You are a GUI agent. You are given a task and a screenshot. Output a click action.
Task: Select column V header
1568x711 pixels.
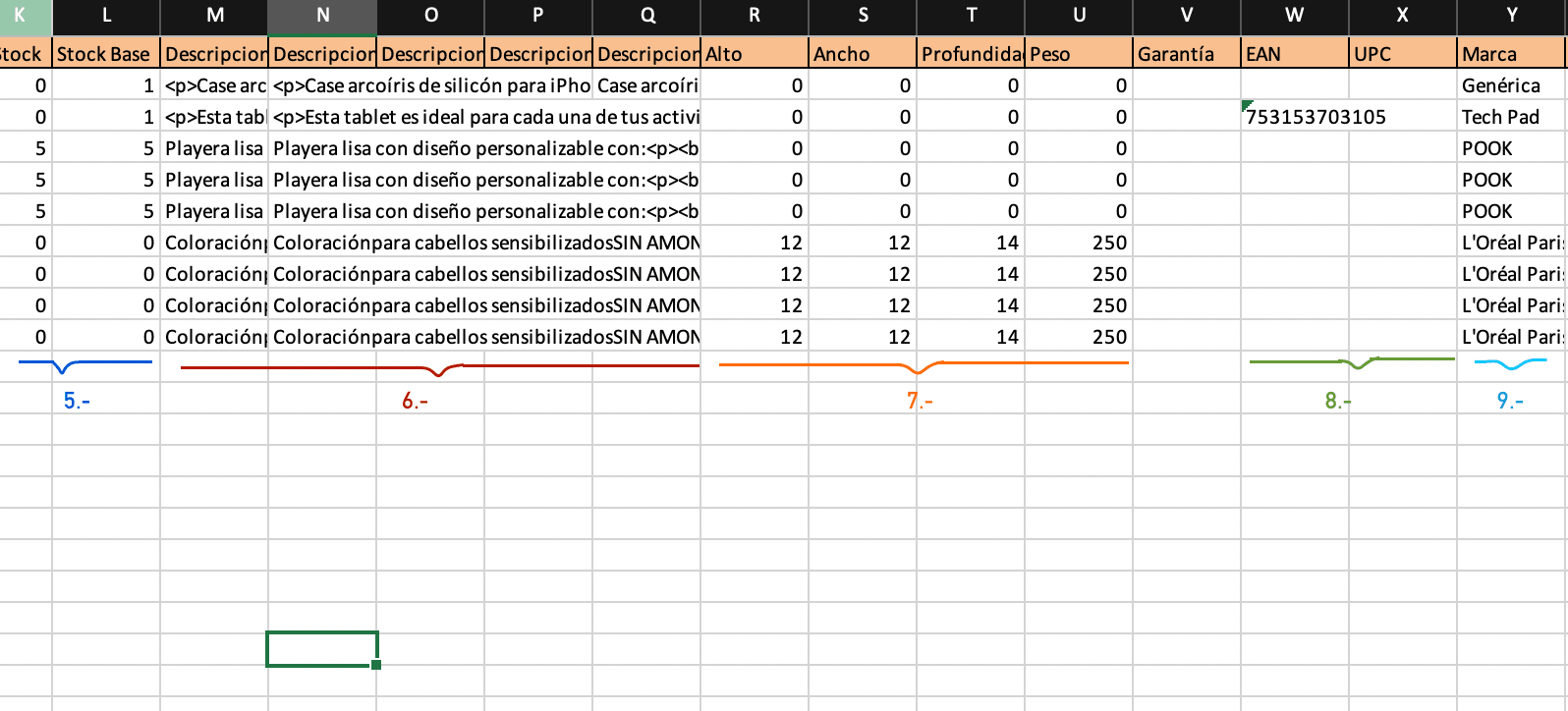pyautogui.click(x=1187, y=16)
